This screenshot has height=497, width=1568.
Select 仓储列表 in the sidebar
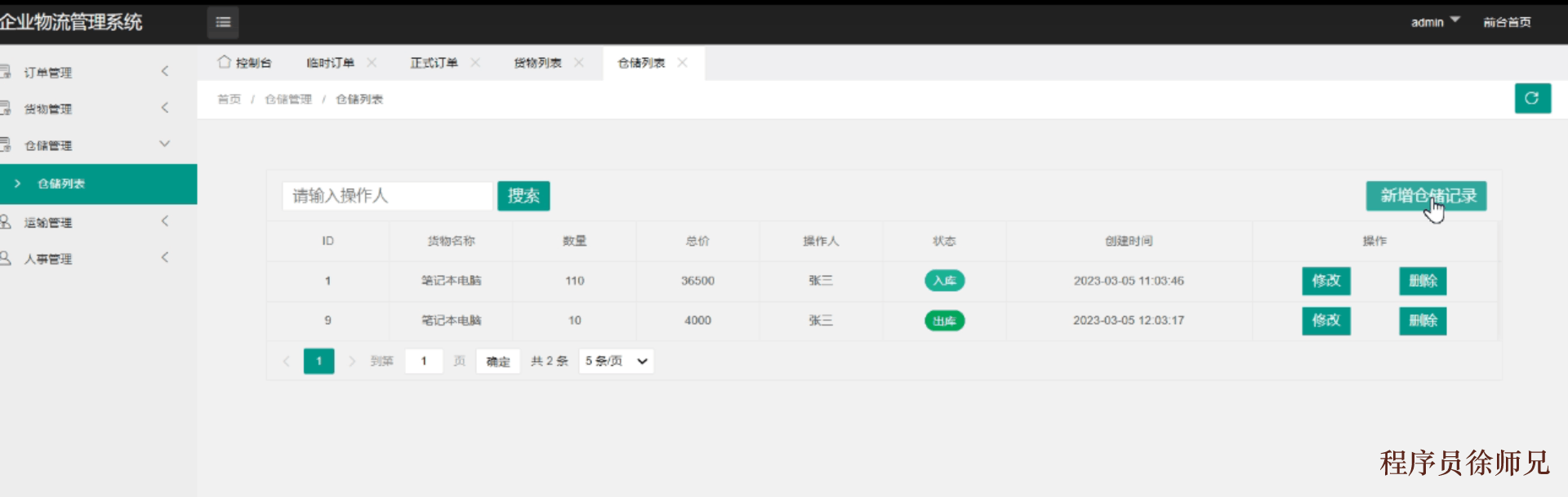pos(98,184)
